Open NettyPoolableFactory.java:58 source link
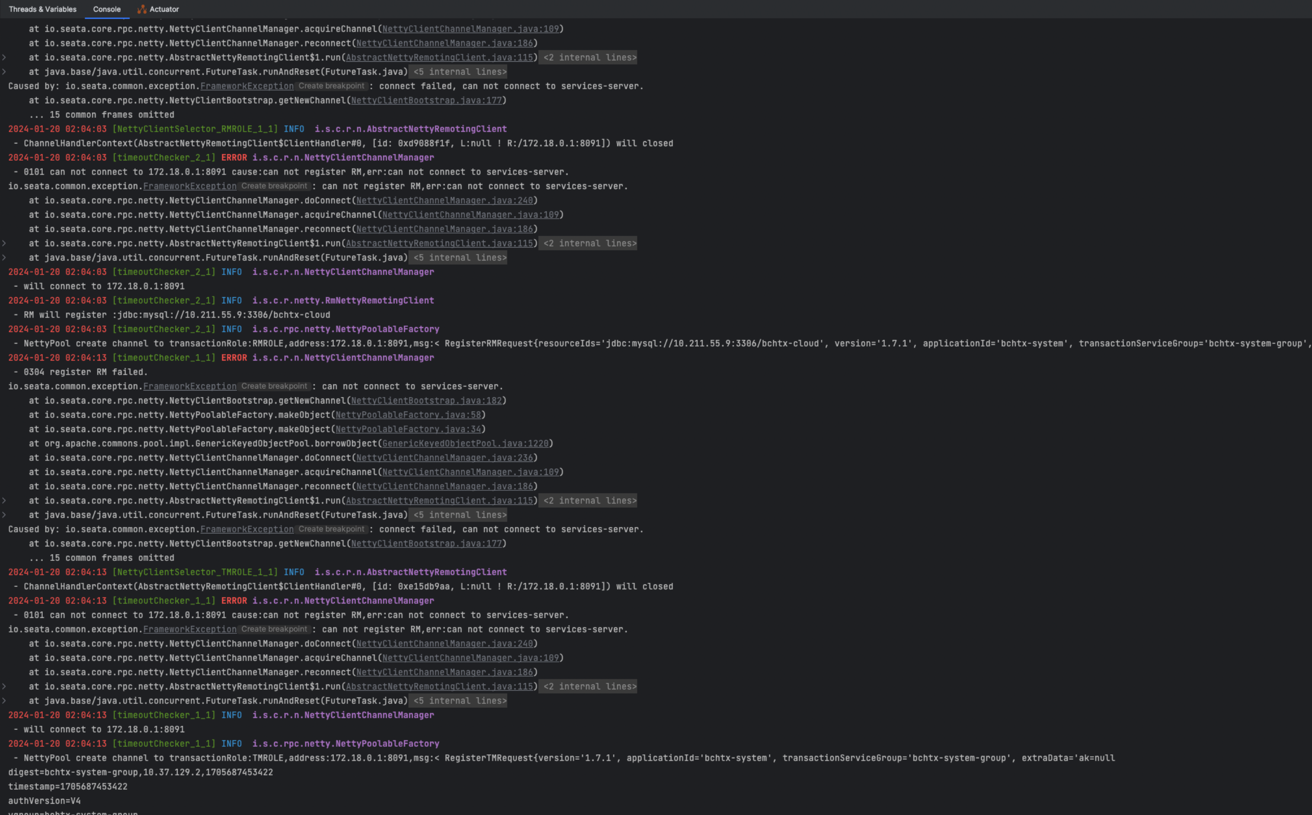 pyautogui.click(x=408, y=415)
